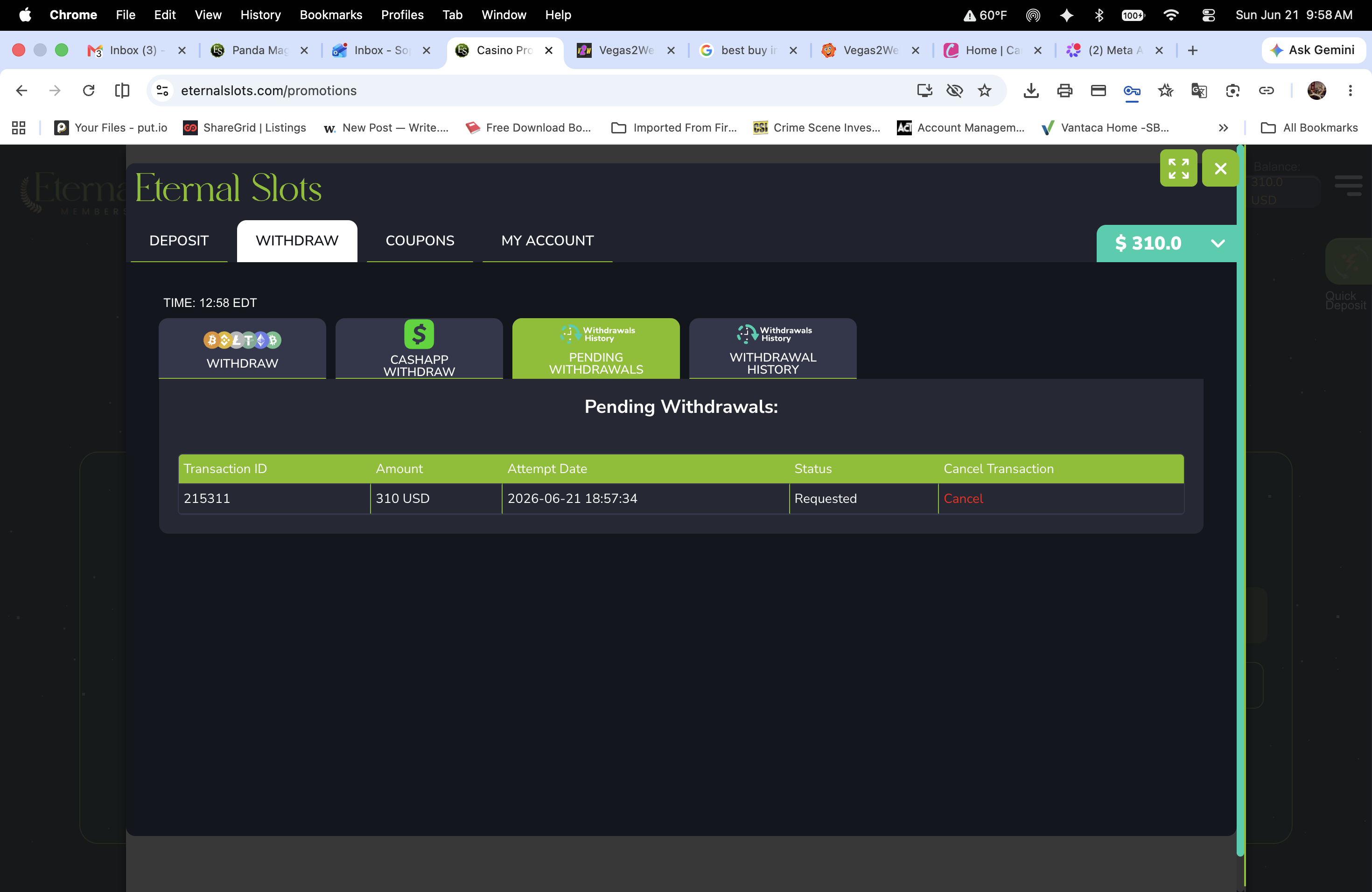Bookmark this page with star icon

985,91
